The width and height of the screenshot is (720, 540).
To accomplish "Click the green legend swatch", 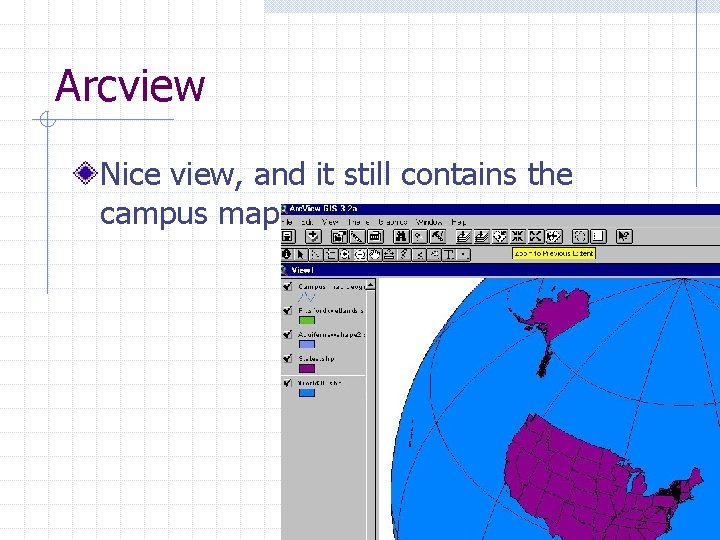I will 307,321.
